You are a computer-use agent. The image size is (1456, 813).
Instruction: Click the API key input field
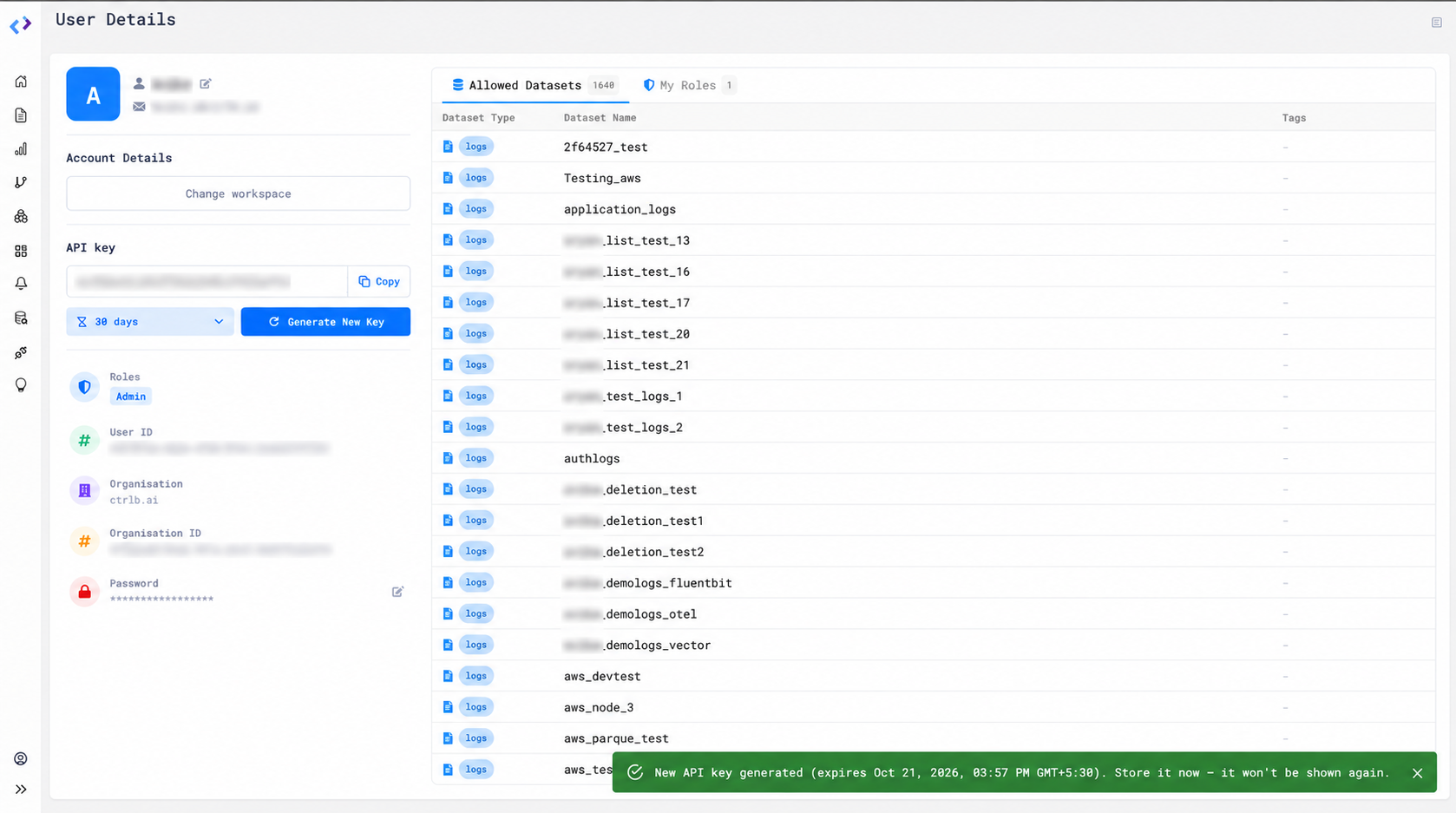coord(207,281)
